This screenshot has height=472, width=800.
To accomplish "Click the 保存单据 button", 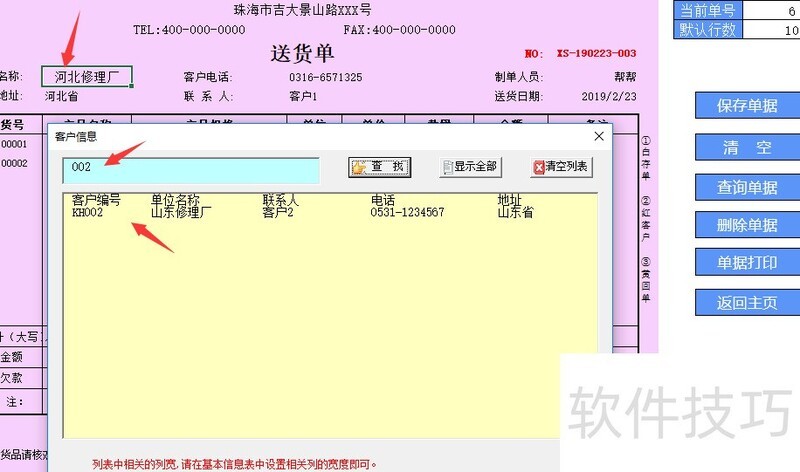I will pyautogui.click(x=747, y=106).
